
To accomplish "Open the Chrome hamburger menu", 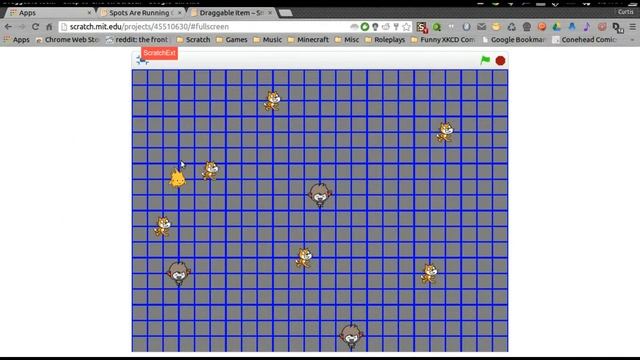I will [x=633, y=27].
